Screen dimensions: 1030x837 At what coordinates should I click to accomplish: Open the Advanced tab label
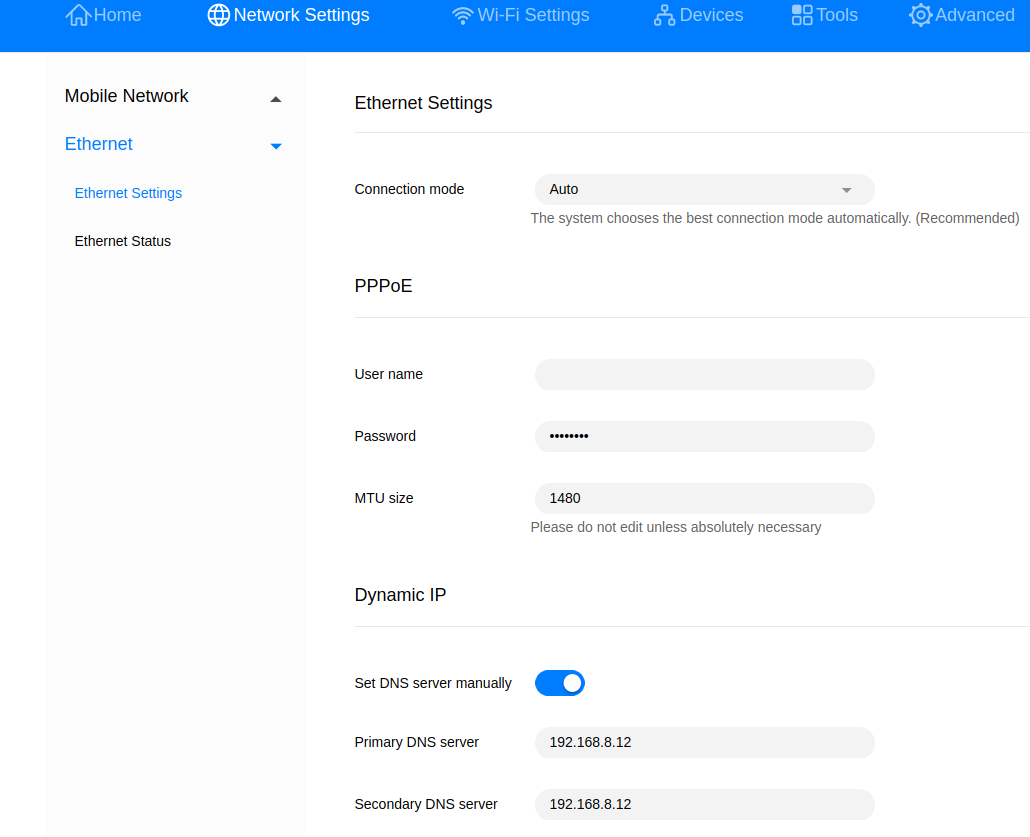[975, 15]
